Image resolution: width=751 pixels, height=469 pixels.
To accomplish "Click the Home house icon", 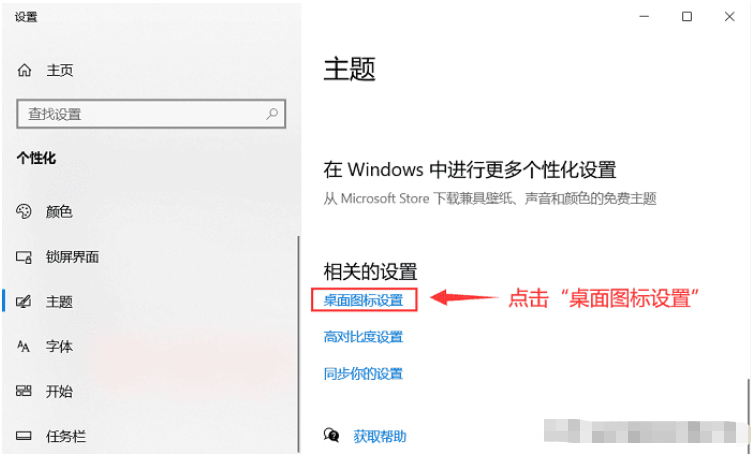I will tap(24, 70).
